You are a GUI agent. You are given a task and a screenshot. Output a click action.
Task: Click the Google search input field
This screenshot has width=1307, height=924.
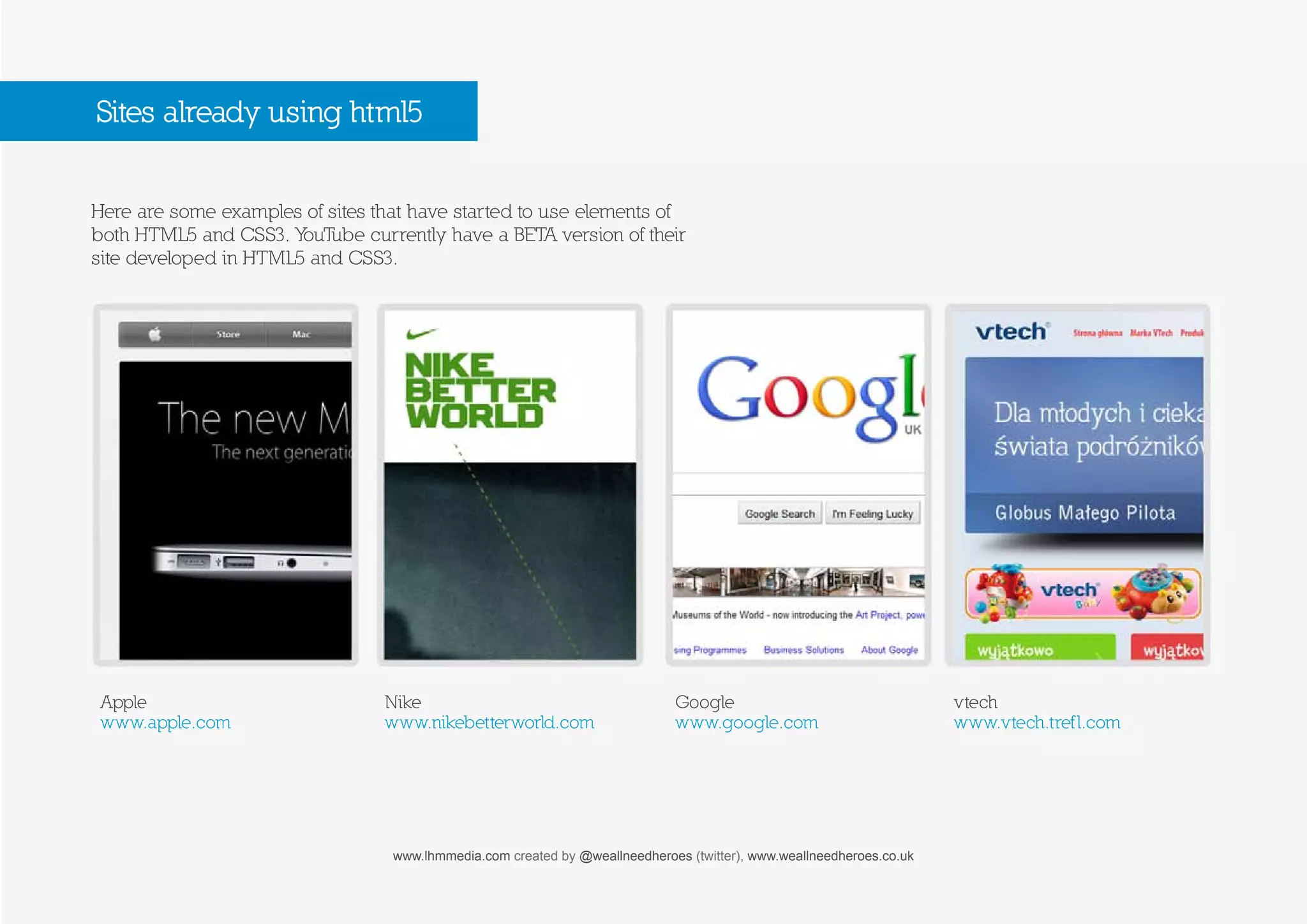pyautogui.click(x=798, y=484)
